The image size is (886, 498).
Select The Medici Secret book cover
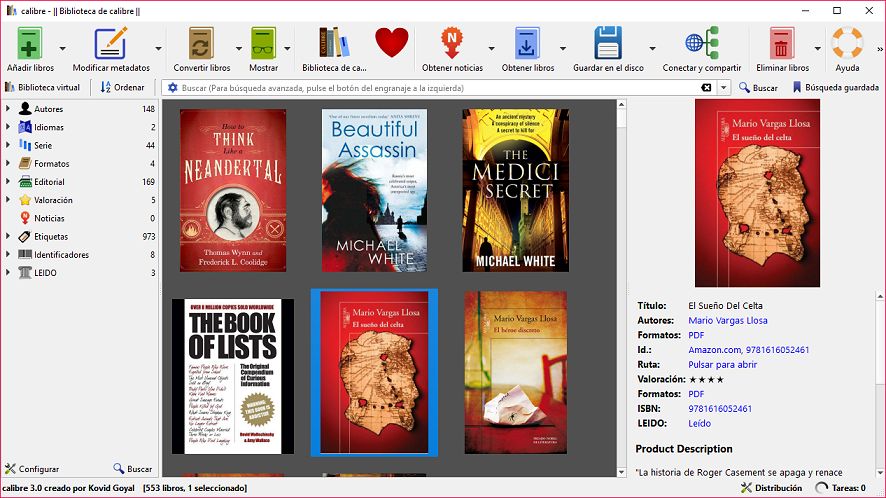(x=515, y=190)
